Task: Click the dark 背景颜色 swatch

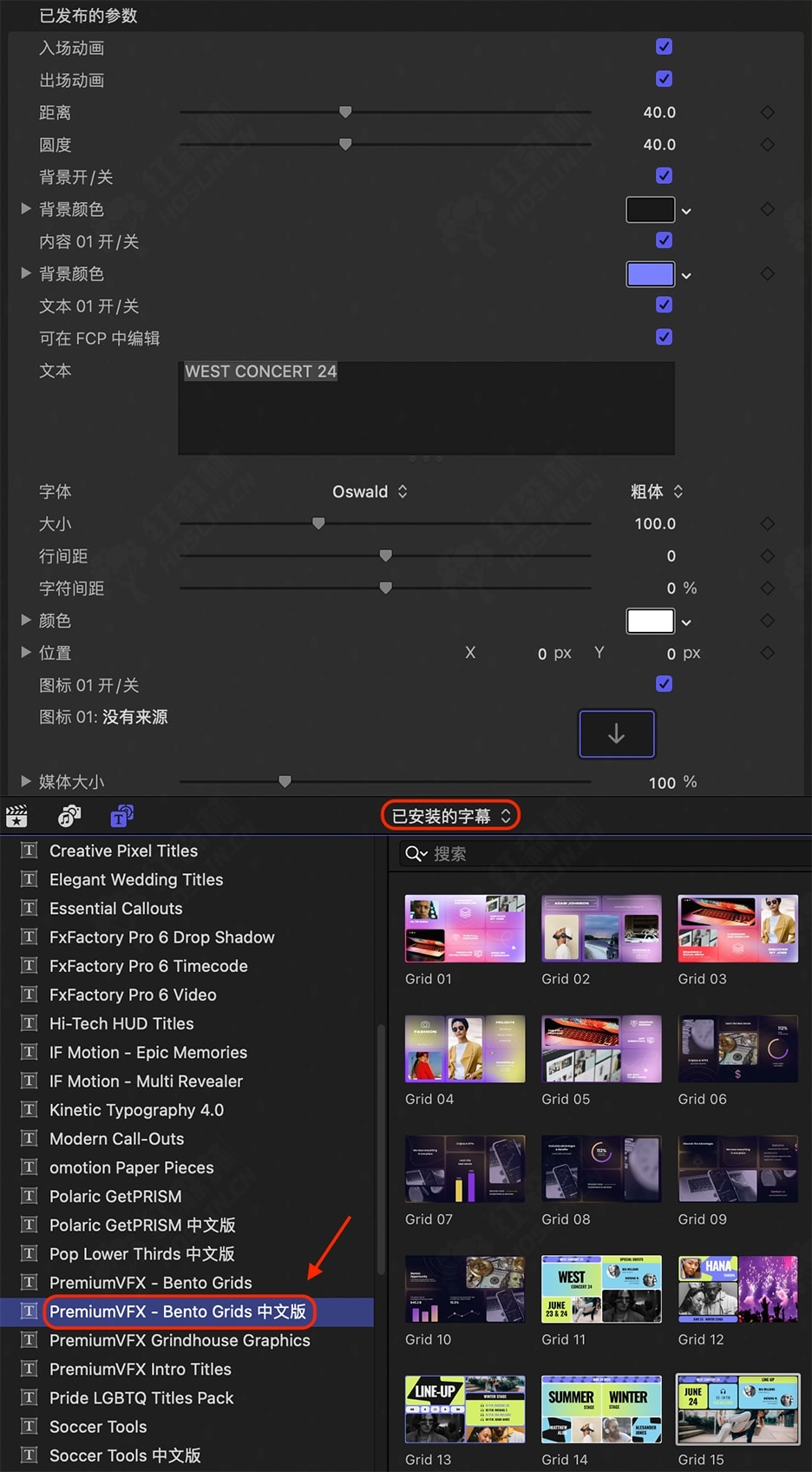Action: (651, 209)
